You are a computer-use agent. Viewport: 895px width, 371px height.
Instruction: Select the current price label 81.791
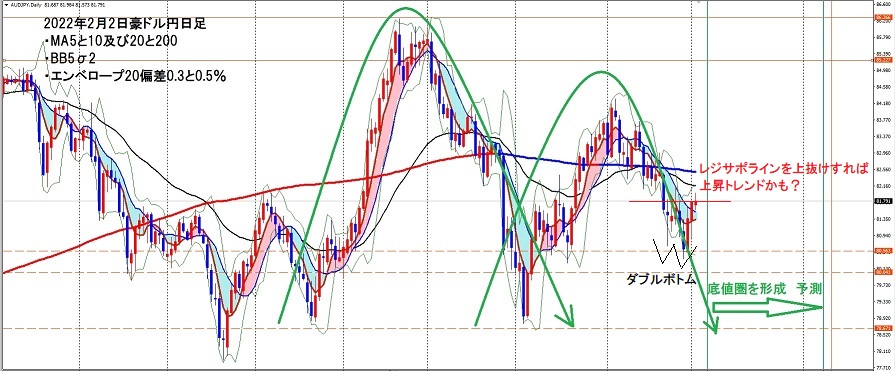click(883, 201)
